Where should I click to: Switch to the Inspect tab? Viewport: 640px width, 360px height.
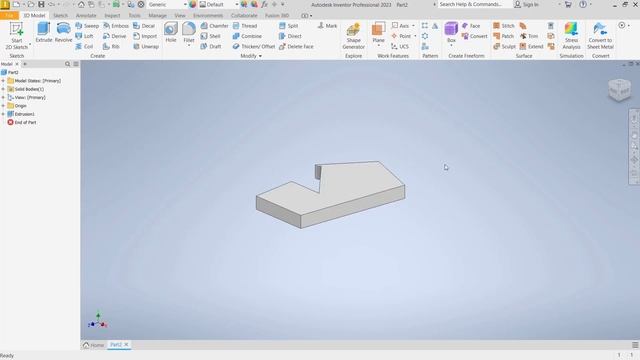[112, 16]
